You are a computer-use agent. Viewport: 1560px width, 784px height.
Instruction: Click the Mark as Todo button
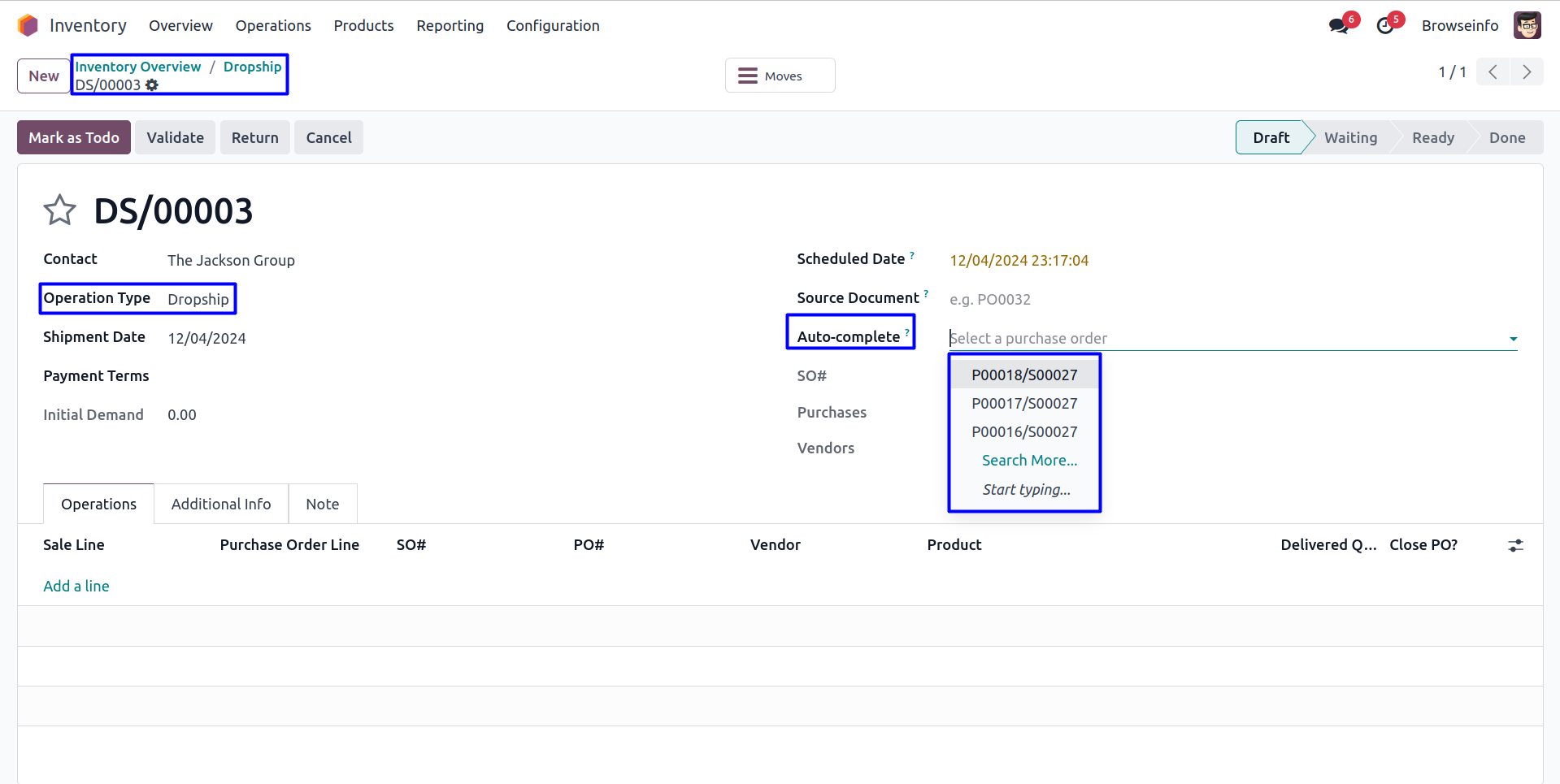[74, 138]
